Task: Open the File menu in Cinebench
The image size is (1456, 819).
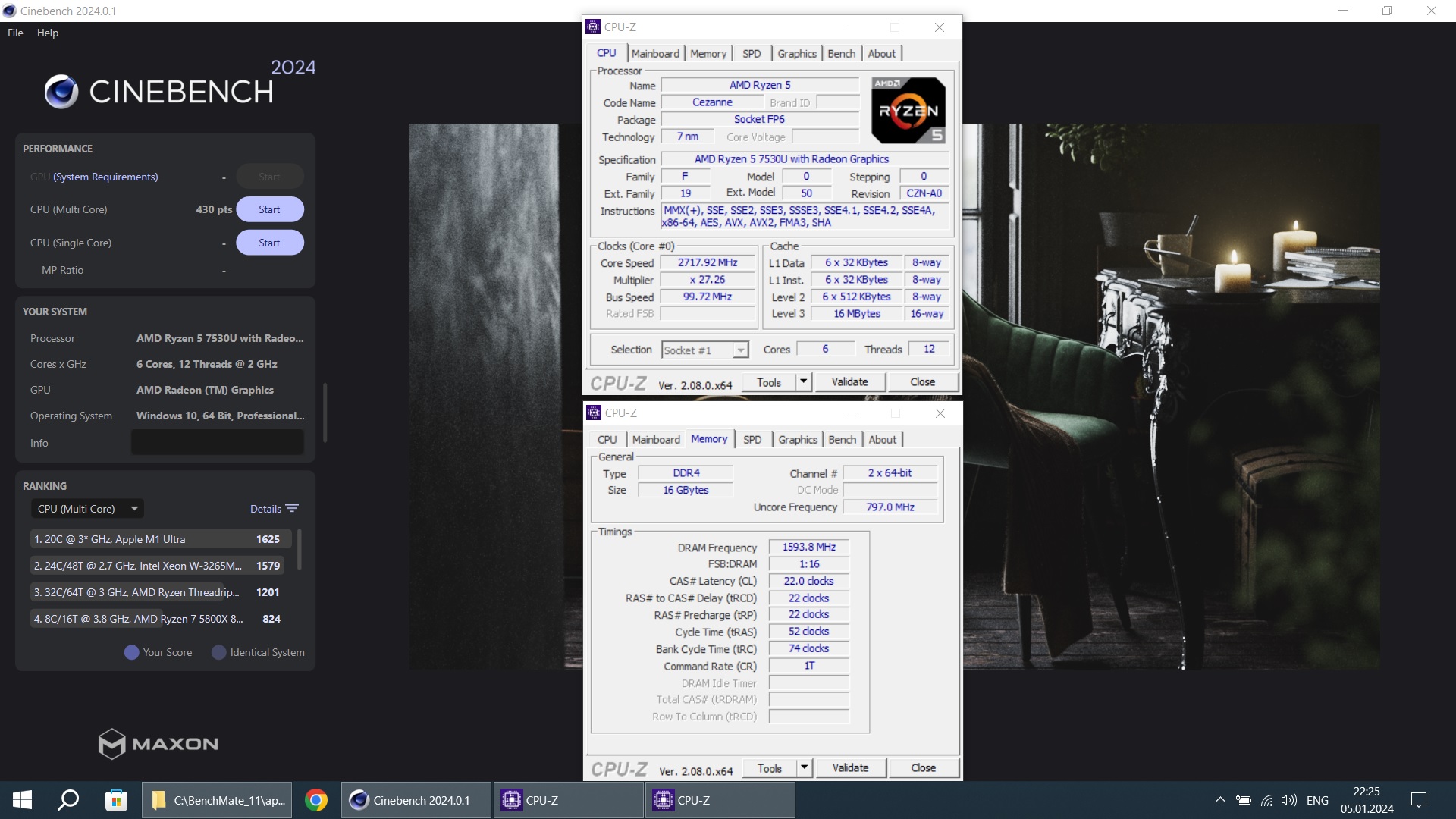Action: [x=15, y=33]
